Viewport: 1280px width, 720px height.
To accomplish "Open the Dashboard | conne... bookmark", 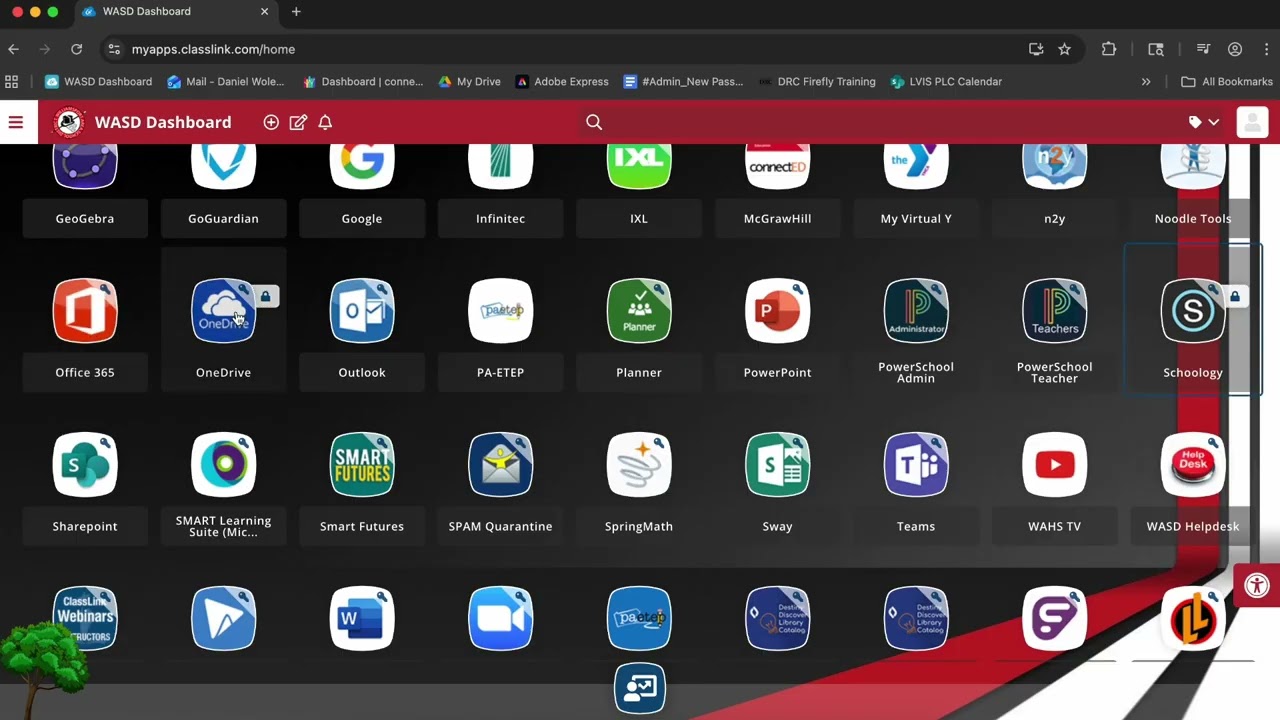I will click(x=363, y=82).
